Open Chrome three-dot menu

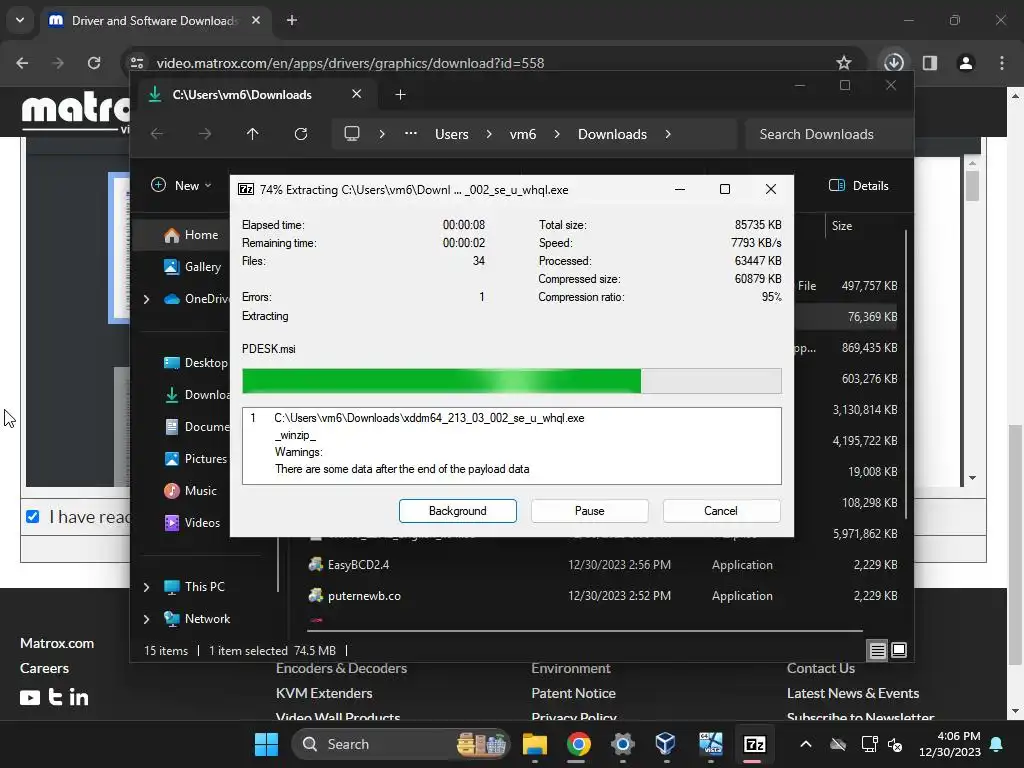(x=1001, y=63)
